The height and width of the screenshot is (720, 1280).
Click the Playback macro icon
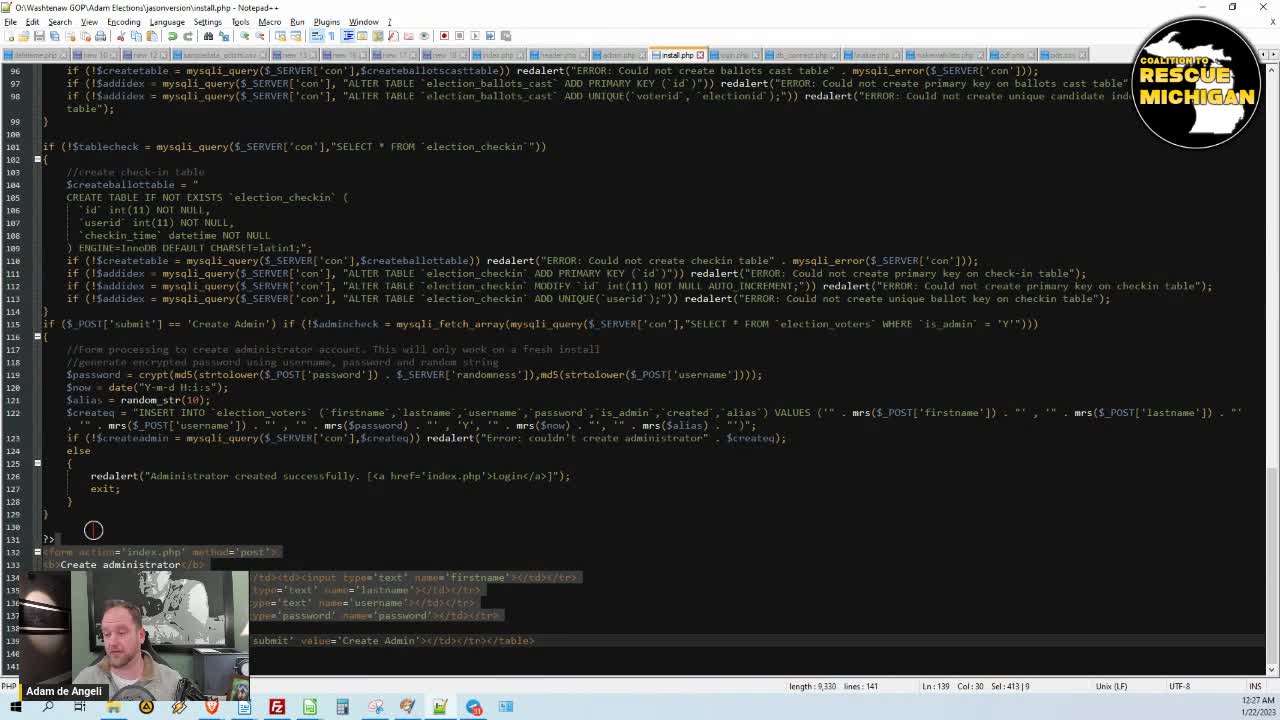(x=474, y=36)
